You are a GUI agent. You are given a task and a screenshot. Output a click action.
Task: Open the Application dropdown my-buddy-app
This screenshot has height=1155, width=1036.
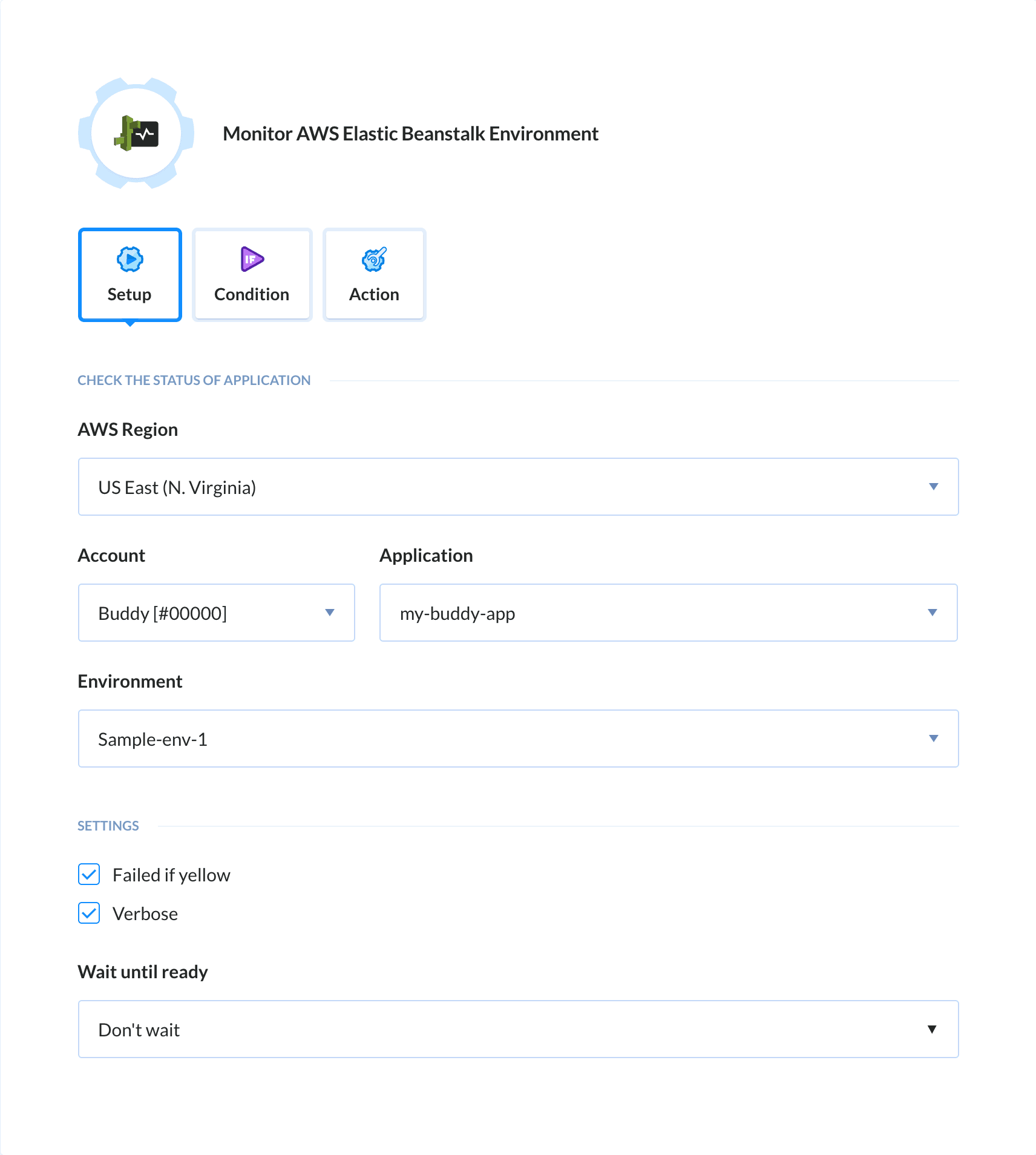tap(668, 612)
